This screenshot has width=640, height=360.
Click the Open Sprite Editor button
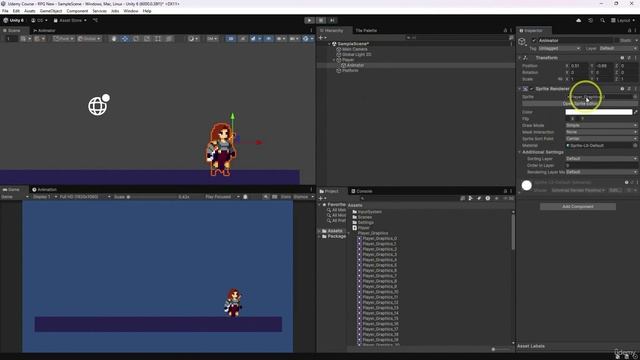pyautogui.click(x=580, y=104)
